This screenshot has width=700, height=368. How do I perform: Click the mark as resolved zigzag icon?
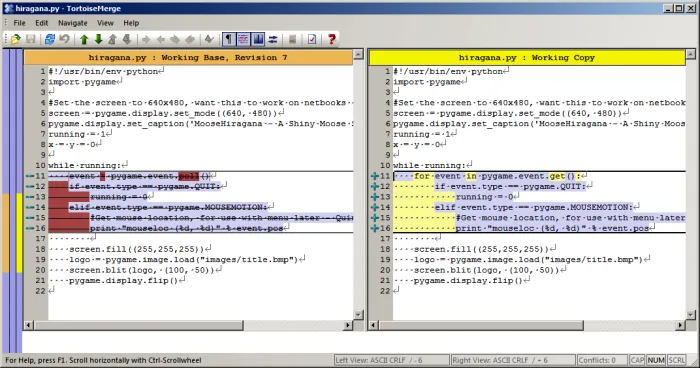tap(209, 39)
